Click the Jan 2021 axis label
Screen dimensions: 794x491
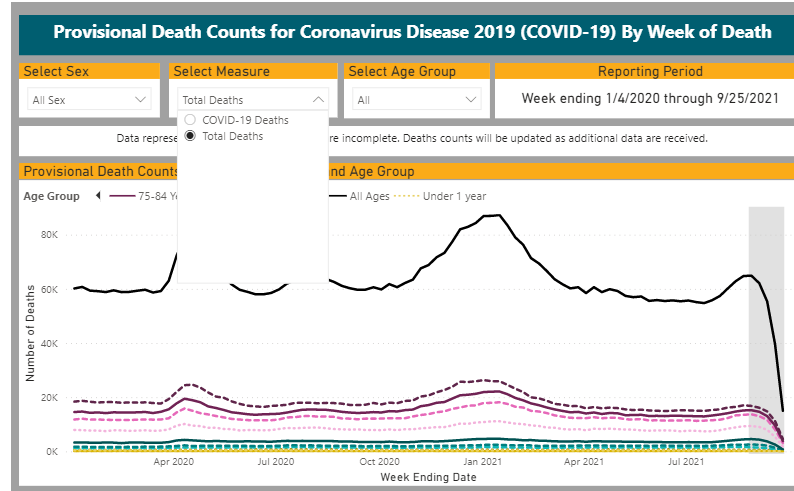(x=483, y=463)
